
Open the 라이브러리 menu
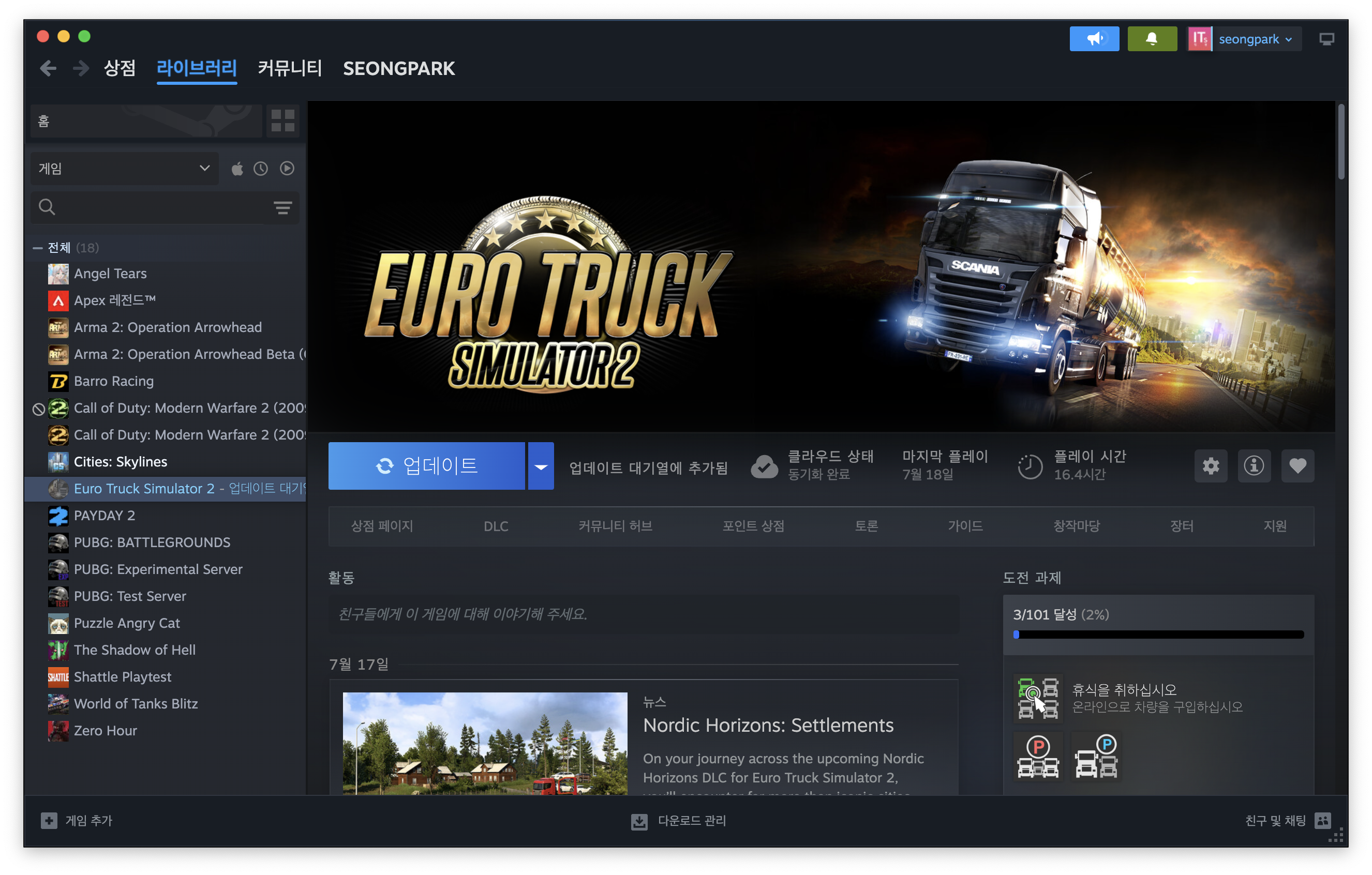(x=197, y=68)
